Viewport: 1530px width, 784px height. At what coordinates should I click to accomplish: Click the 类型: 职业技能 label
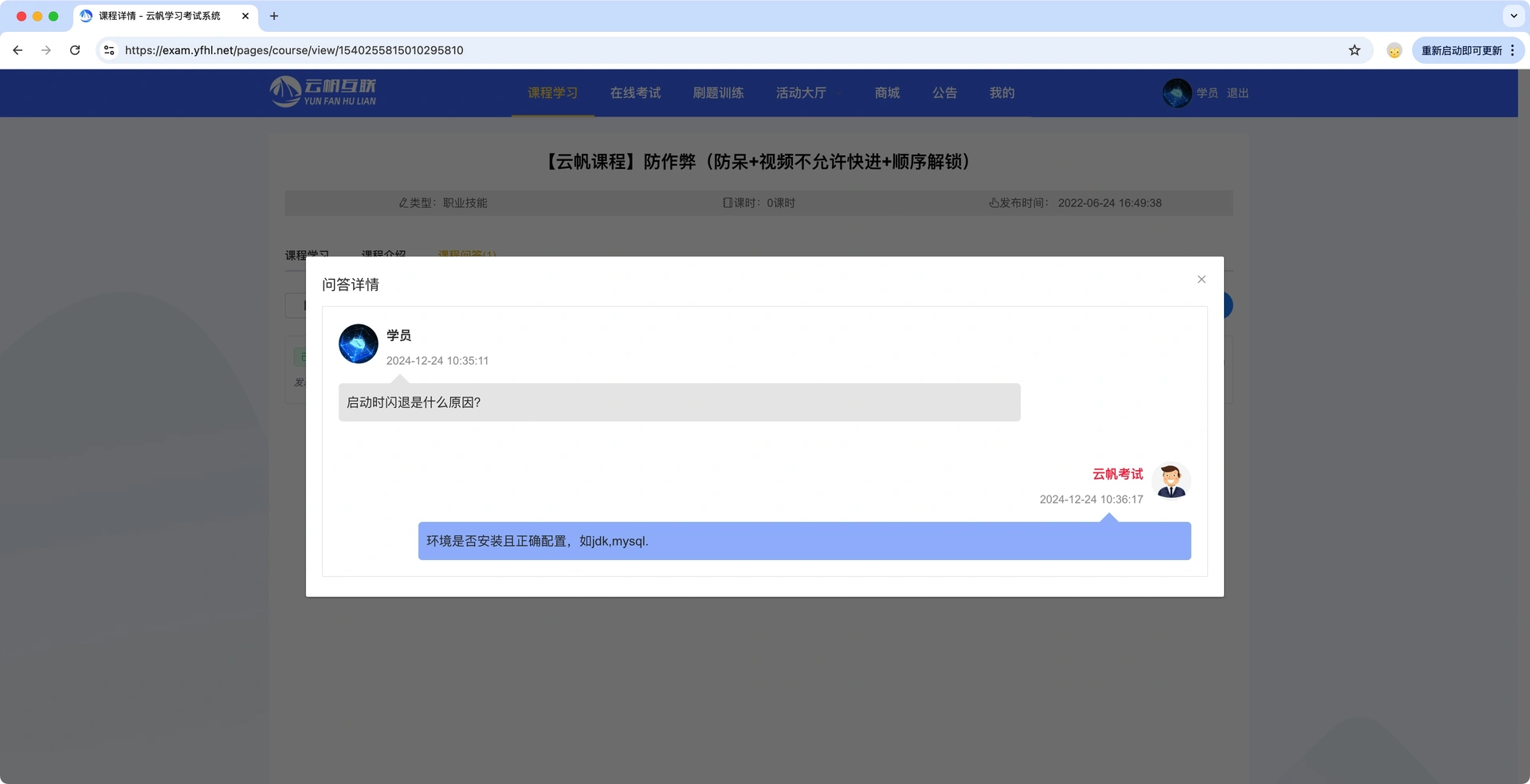(443, 203)
